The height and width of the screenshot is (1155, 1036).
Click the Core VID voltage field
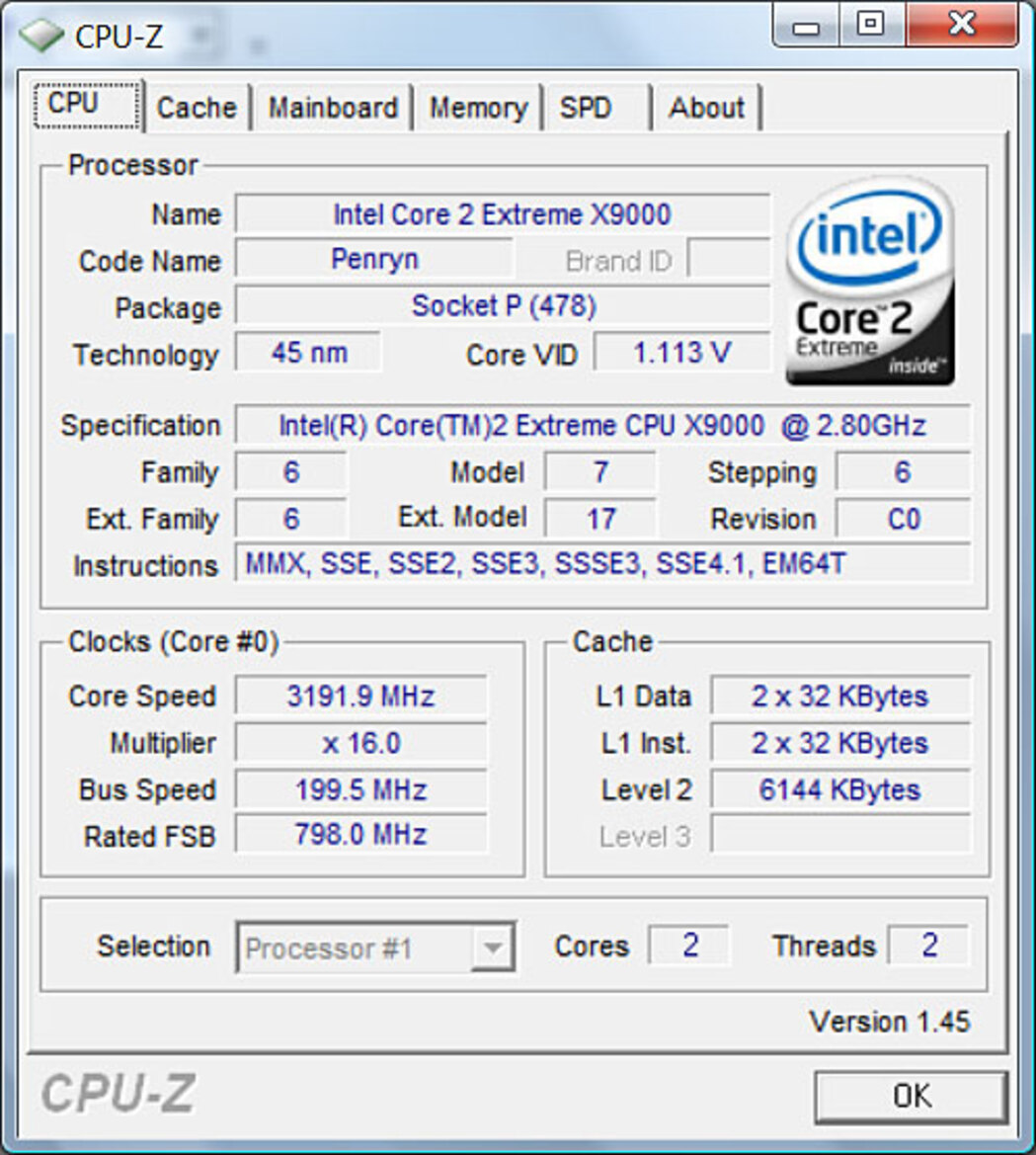pyautogui.click(x=681, y=352)
